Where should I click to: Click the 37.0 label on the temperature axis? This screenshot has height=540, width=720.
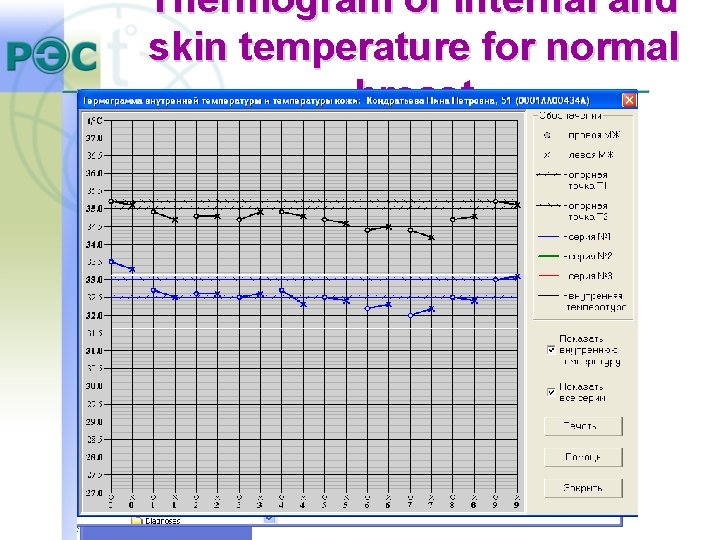point(95,138)
